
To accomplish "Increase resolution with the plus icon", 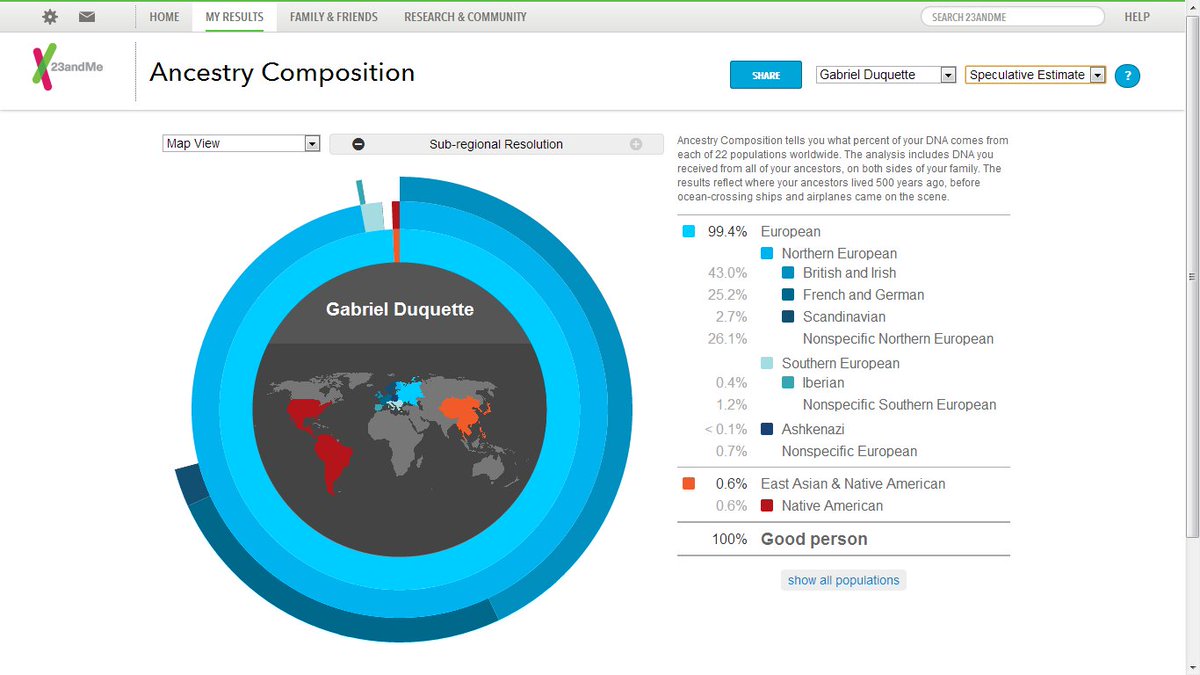I will 635,144.
